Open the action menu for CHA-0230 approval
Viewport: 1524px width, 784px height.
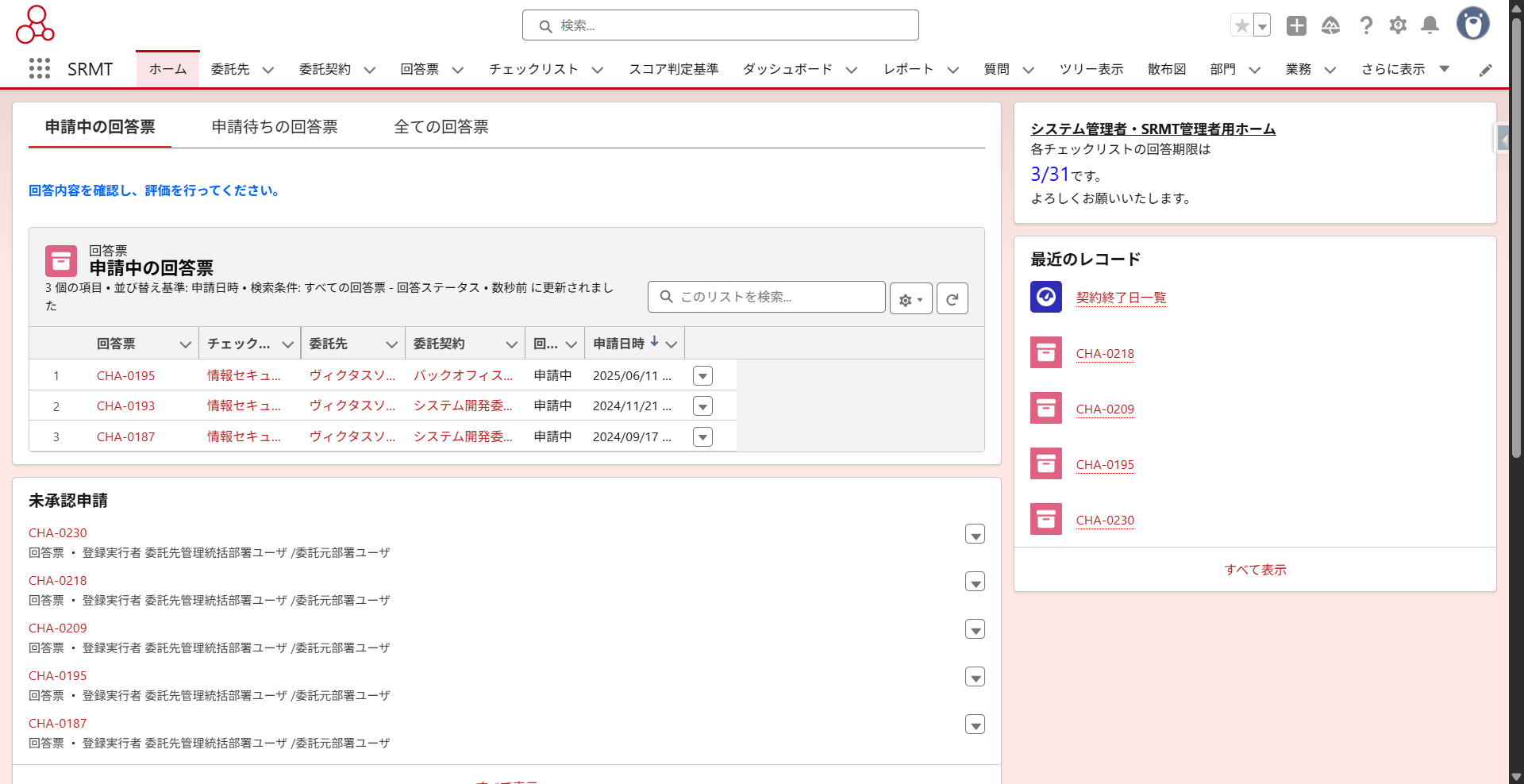[975, 535]
